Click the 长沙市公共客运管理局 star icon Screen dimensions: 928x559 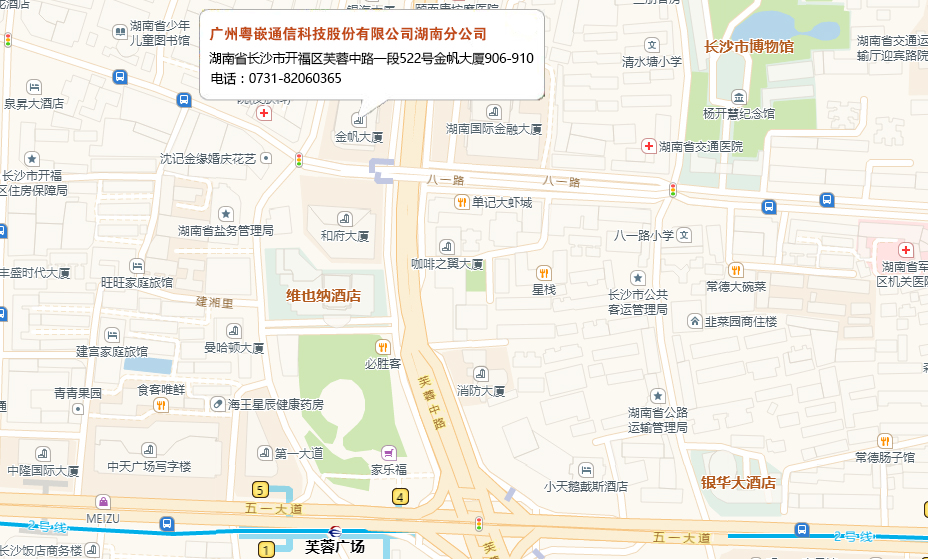(637, 277)
